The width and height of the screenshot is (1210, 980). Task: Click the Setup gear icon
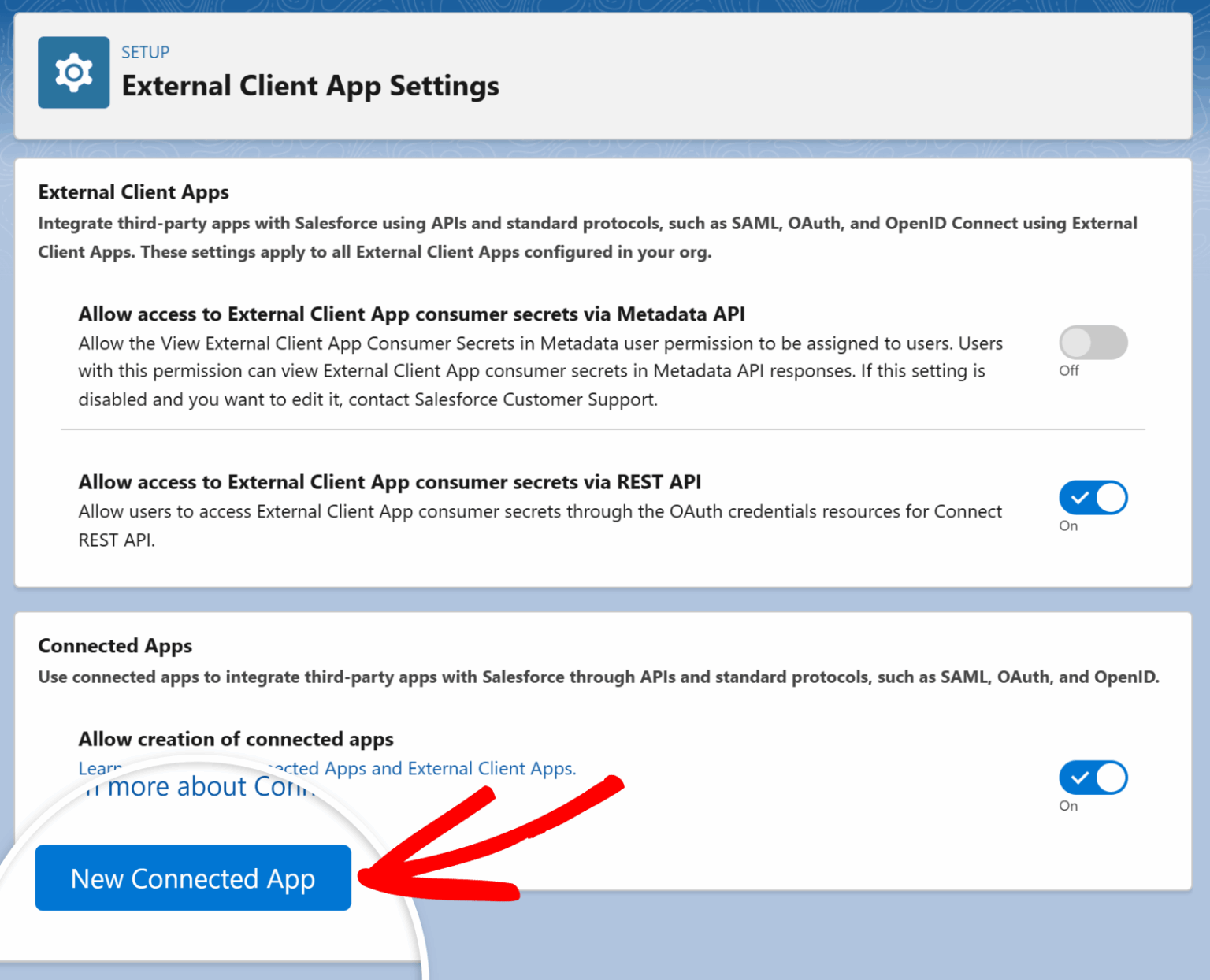73,72
